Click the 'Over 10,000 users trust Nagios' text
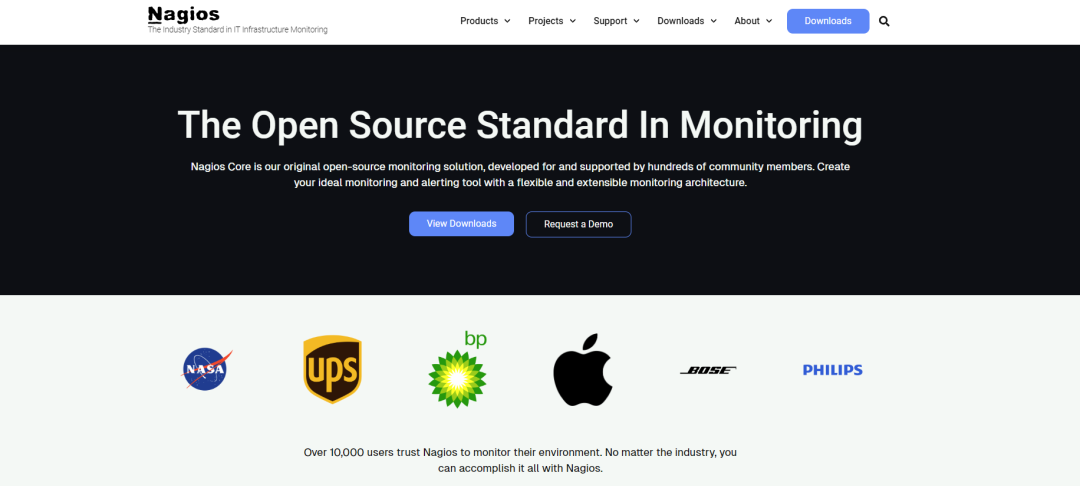1080x486 pixels. [520, 461]
